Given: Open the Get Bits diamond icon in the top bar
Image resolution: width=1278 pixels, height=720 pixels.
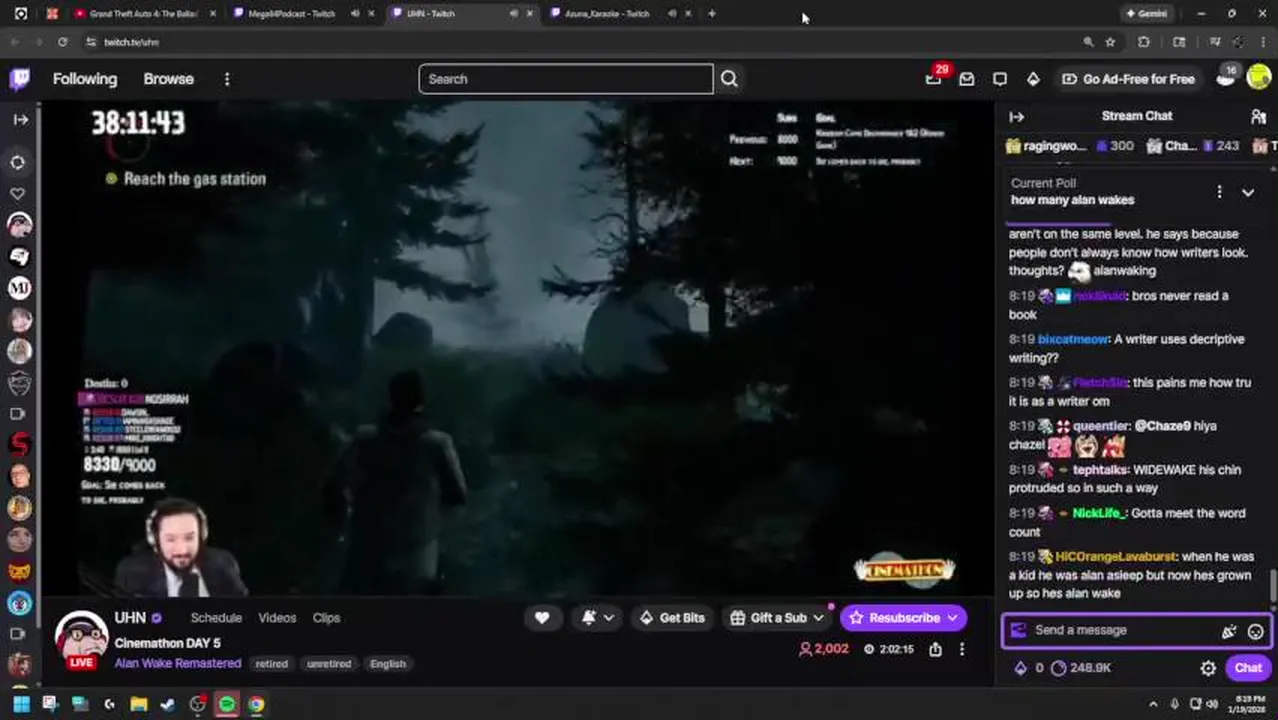Looking at the screenshot, I should click(x=1033, y=79).
